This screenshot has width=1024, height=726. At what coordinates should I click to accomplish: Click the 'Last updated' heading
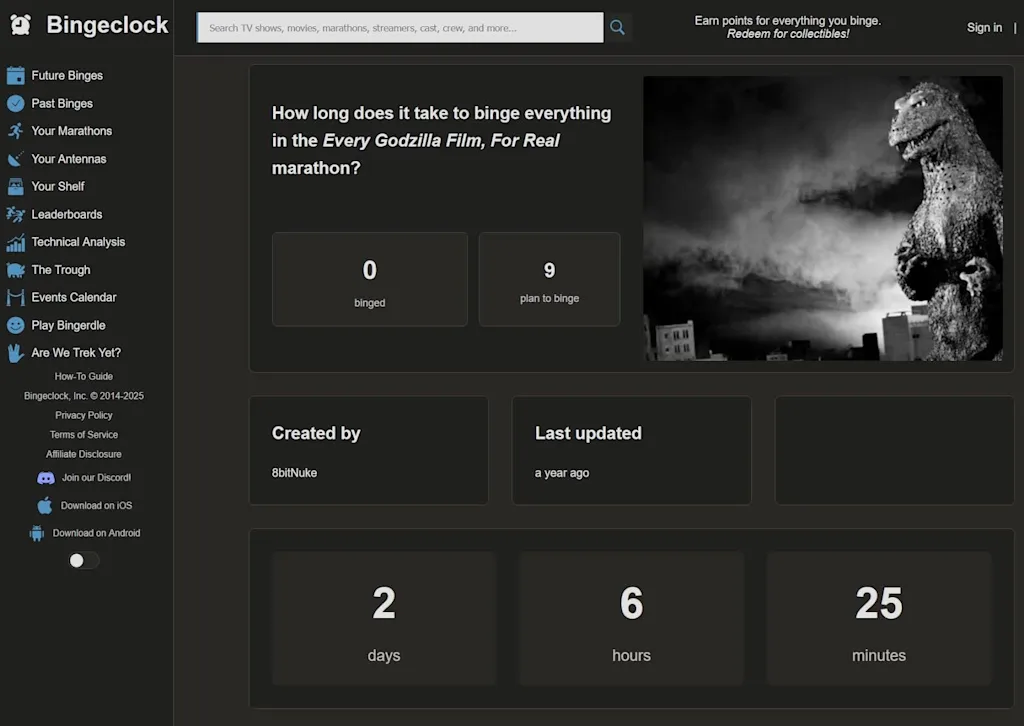(588, 434)
